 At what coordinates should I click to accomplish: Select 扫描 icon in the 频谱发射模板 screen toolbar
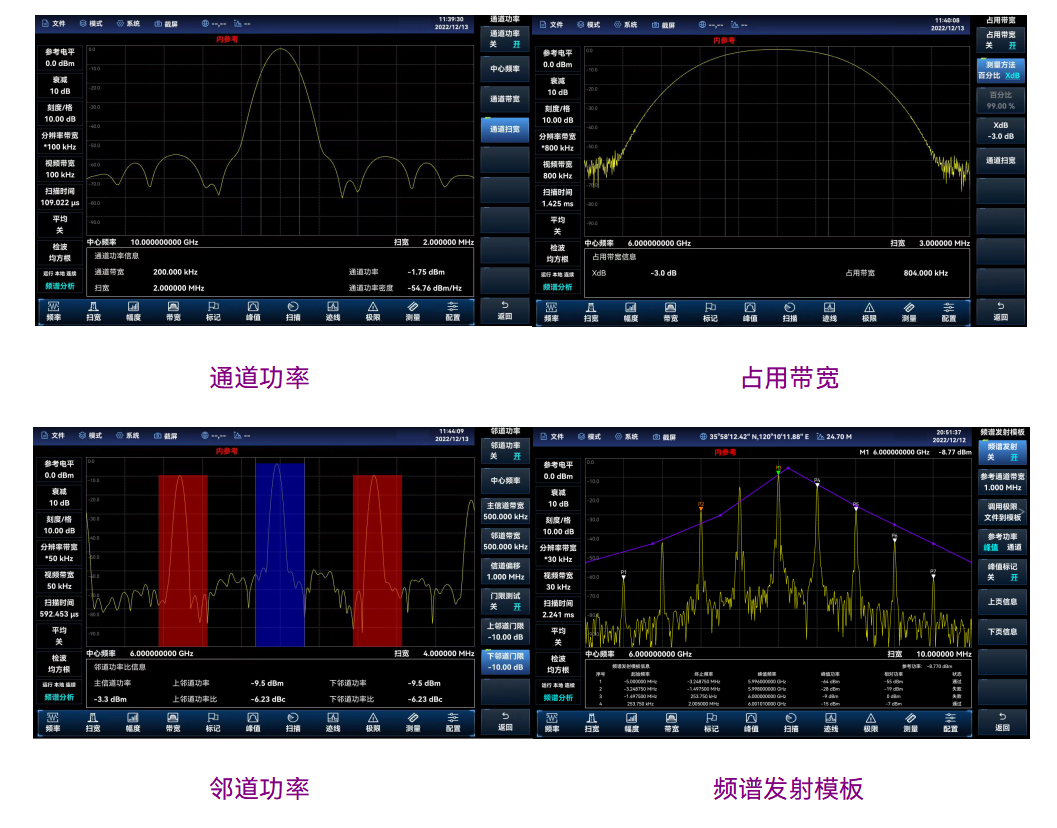790,723
